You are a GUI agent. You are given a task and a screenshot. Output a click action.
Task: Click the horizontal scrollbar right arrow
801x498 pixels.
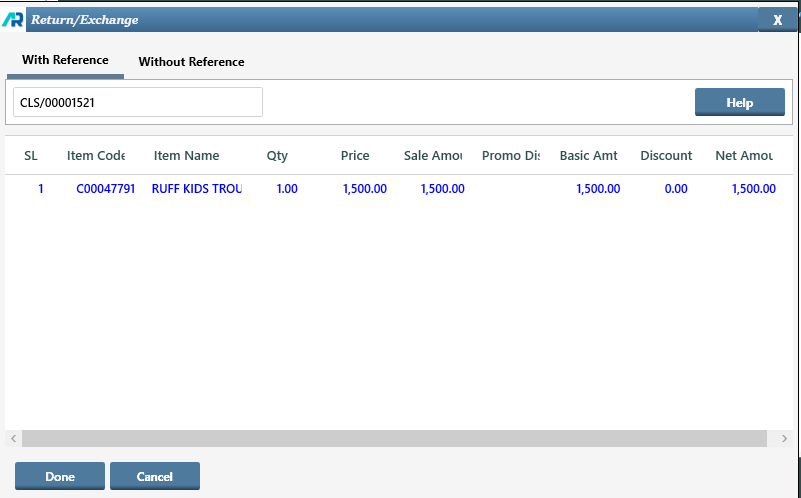[x=784, y=438]
